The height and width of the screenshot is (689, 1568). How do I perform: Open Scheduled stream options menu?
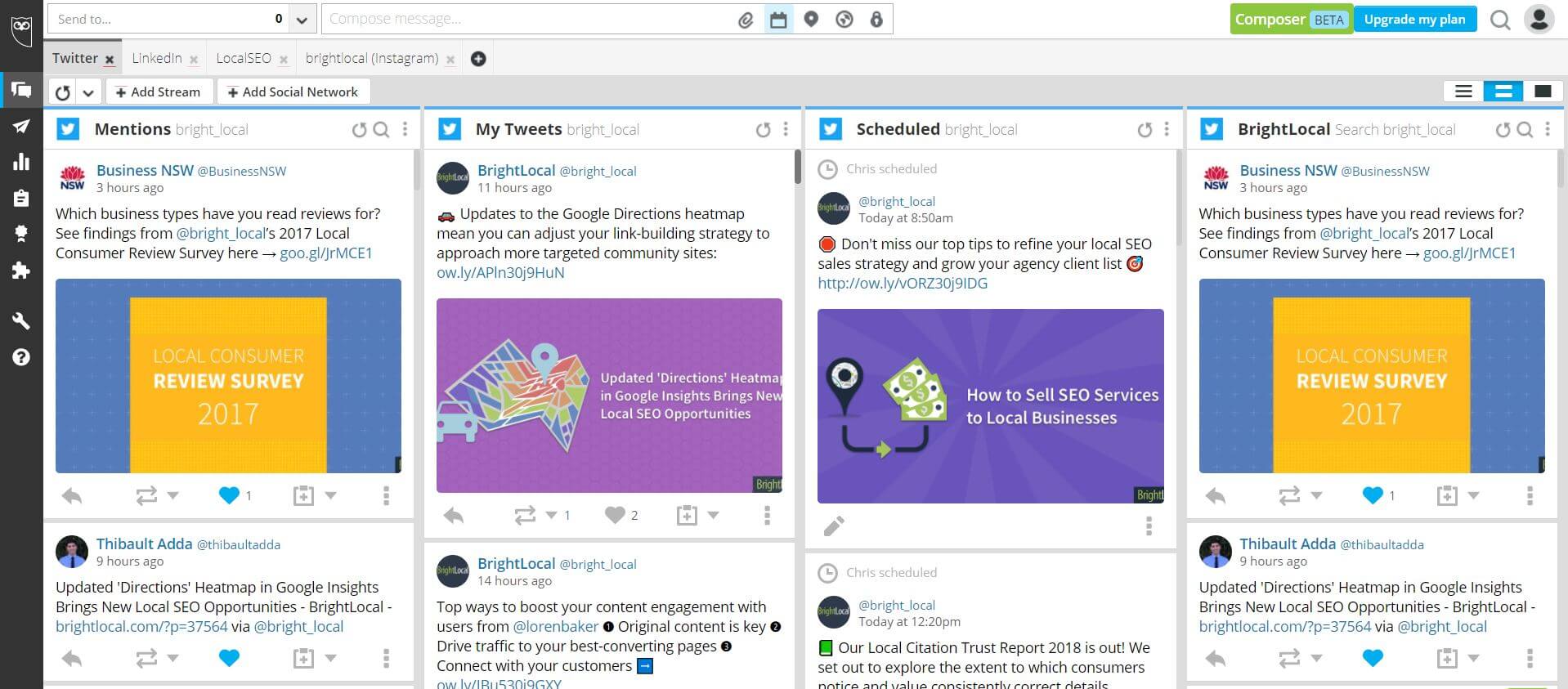(1167, 130)
